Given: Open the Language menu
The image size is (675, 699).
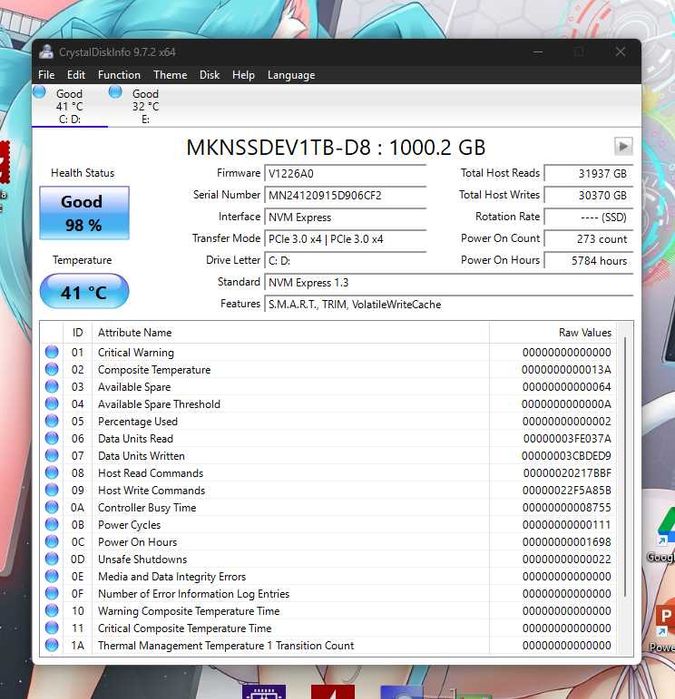Looking at the screenshot, I should pos(291,75).
